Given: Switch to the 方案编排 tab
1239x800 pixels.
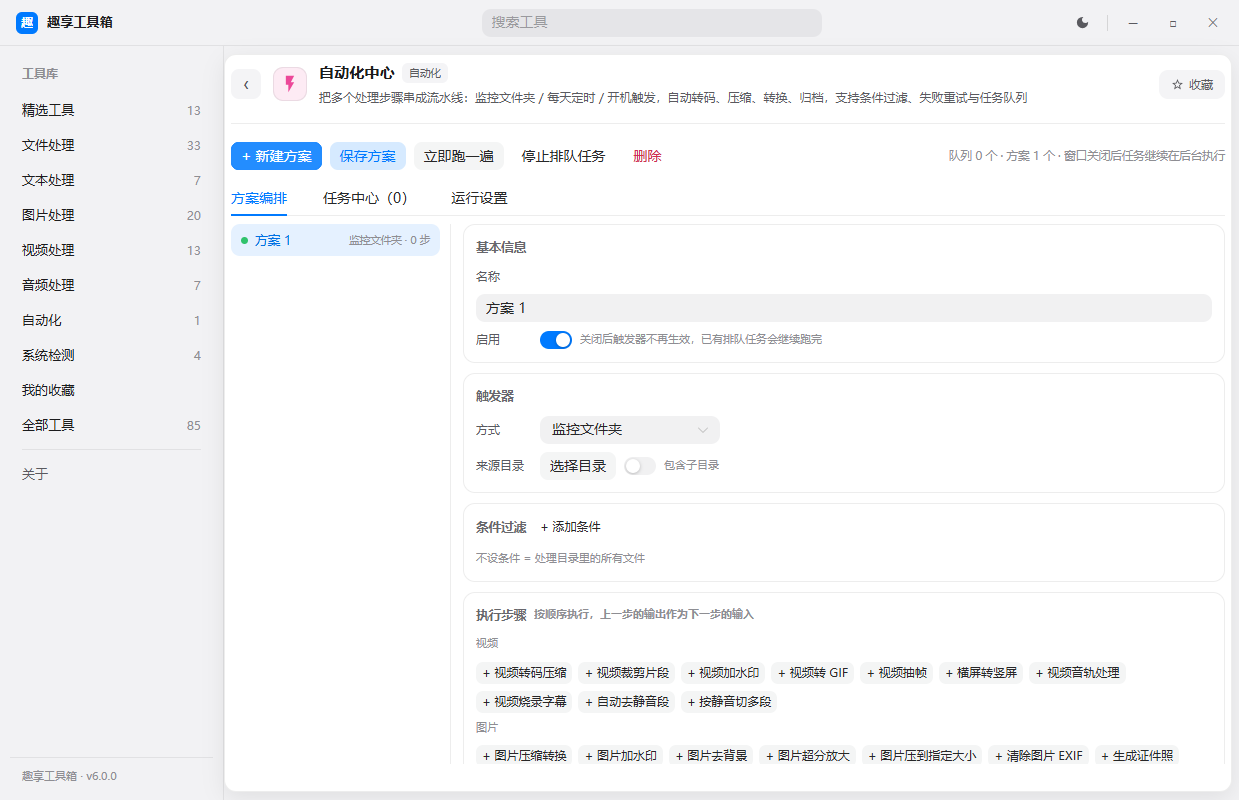Looking at the screenshot, I should [x=259, y=198].
